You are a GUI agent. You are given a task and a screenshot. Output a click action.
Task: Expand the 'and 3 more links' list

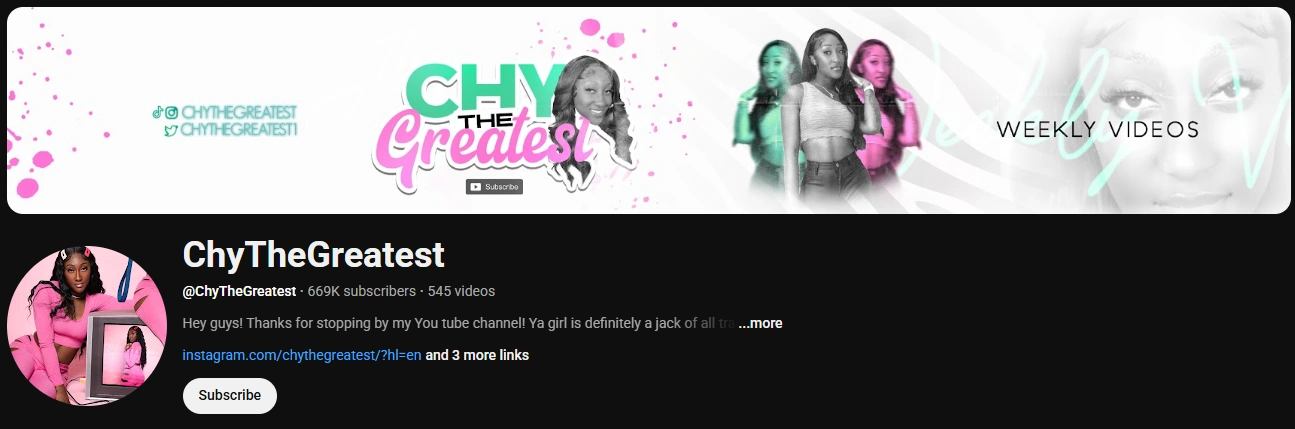(x=477, y=355)
